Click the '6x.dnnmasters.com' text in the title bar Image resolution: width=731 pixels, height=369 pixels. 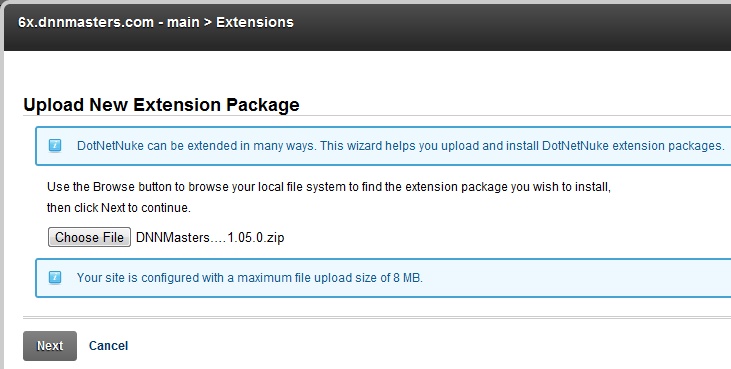[x=86, y=22]
